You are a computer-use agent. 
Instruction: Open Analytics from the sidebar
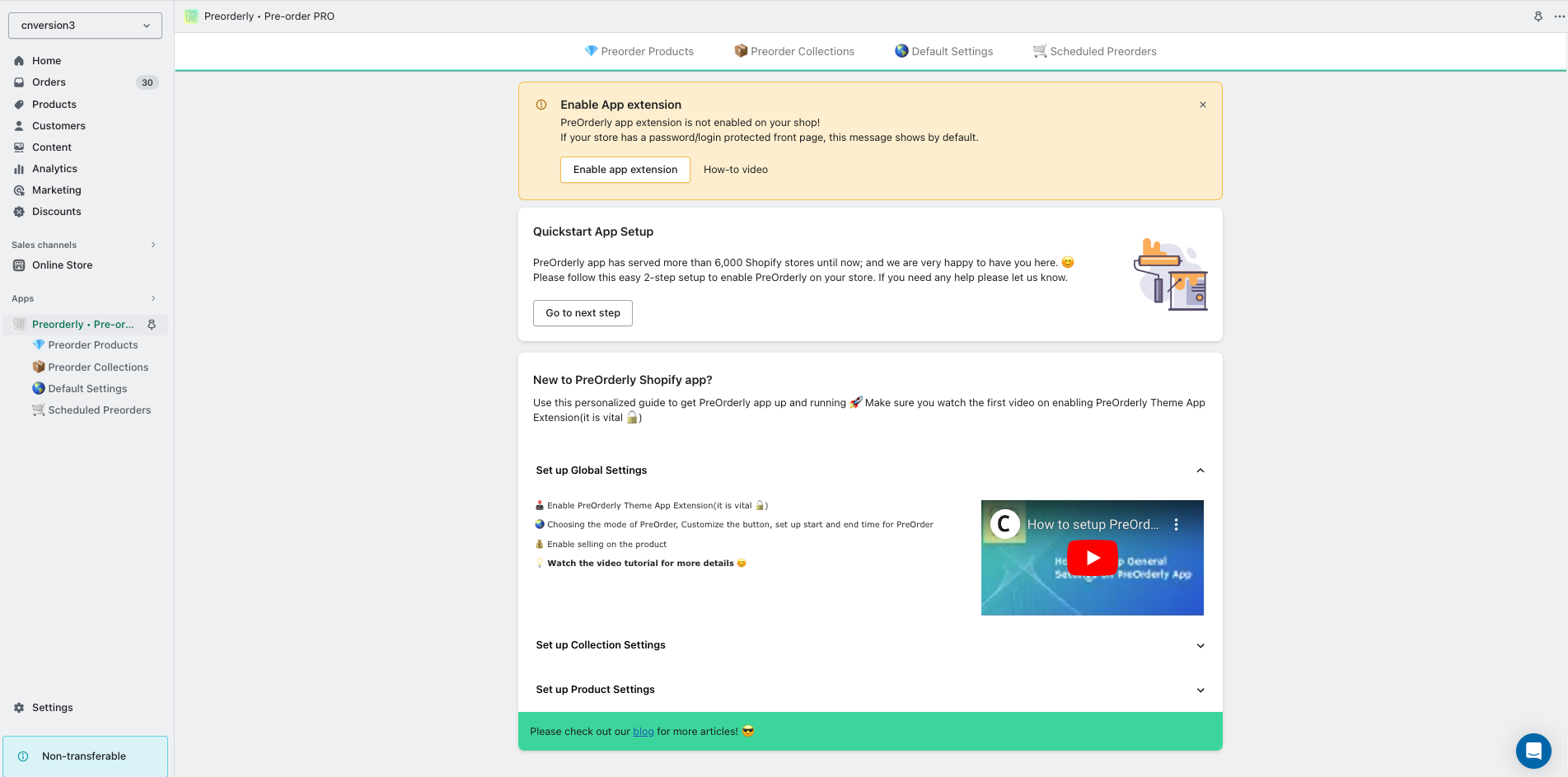coord(54,169)
